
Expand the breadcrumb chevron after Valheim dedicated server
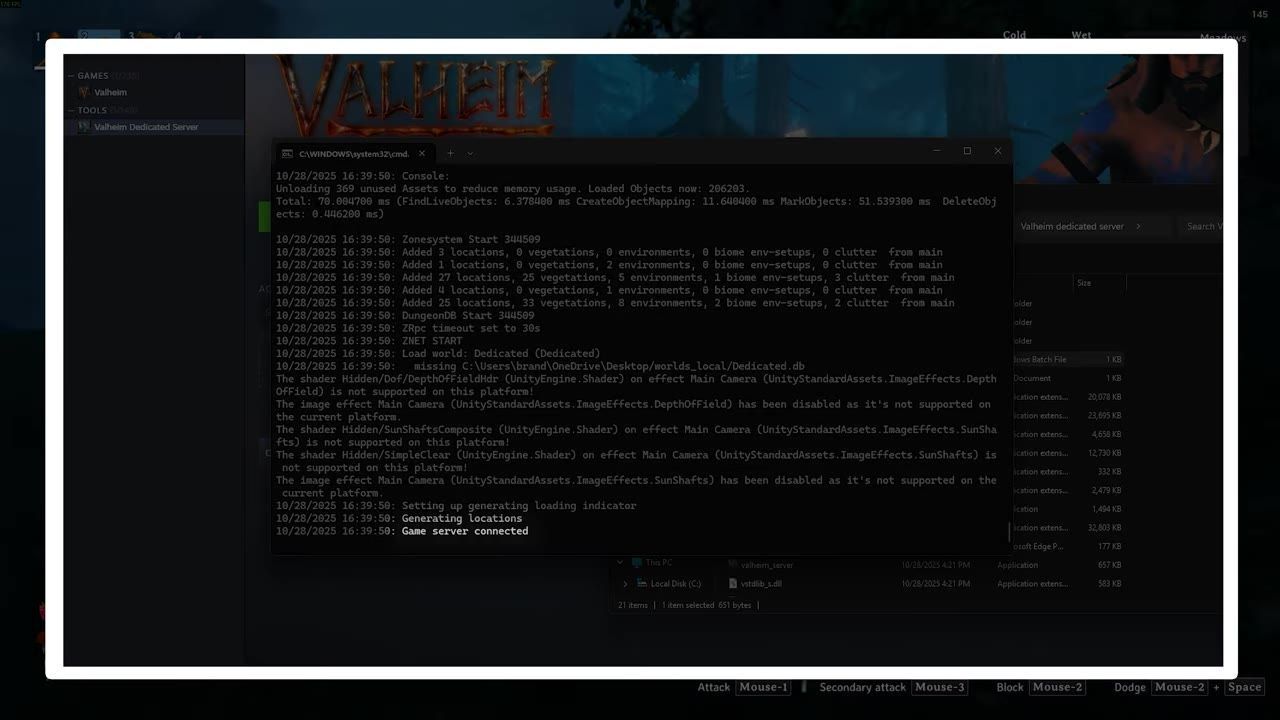[x=1138, y=227]
